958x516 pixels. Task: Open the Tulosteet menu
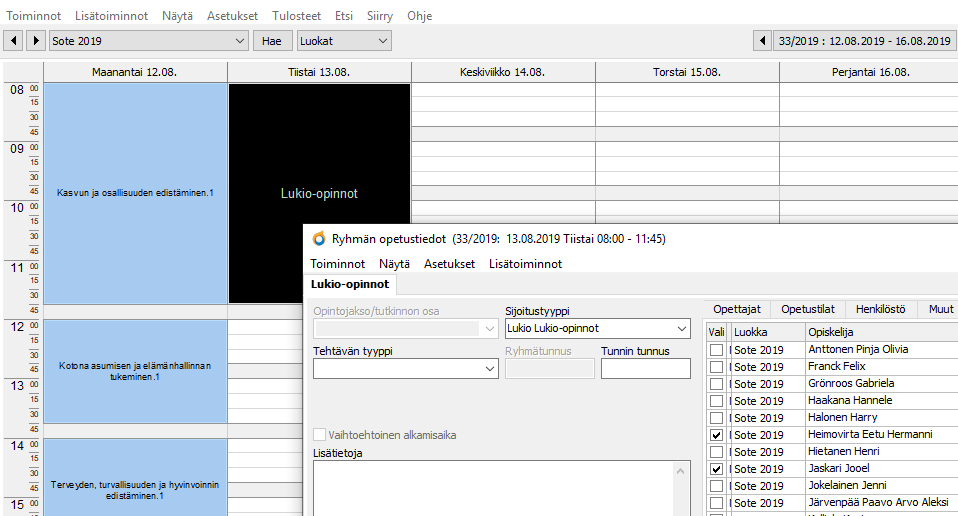click(x=299, y=16)
